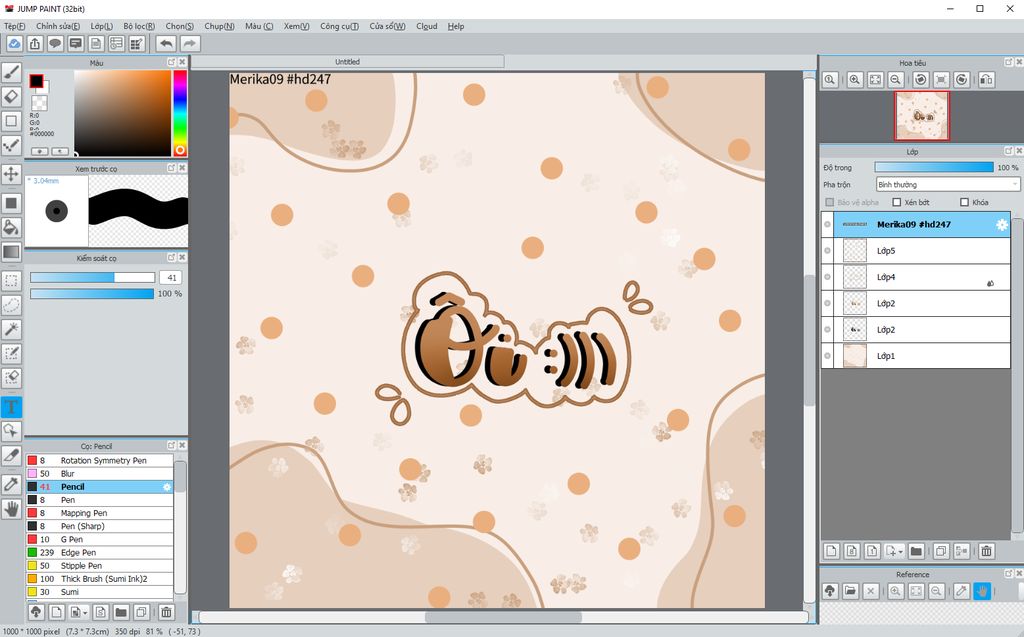
Task: Open the Chỉnh sửa(E) menu
Action: (58, 26)
